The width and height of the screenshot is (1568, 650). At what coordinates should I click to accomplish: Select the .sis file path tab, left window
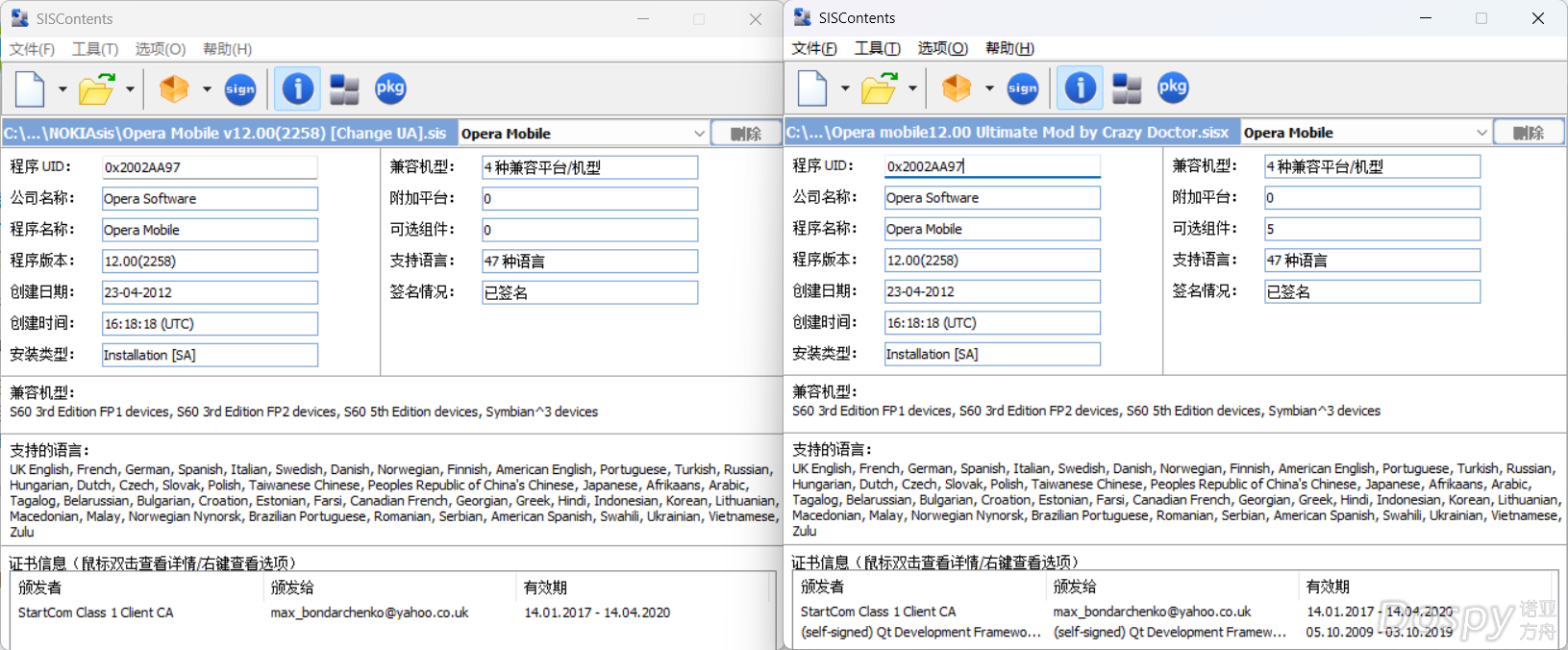(x=229, y=134)
